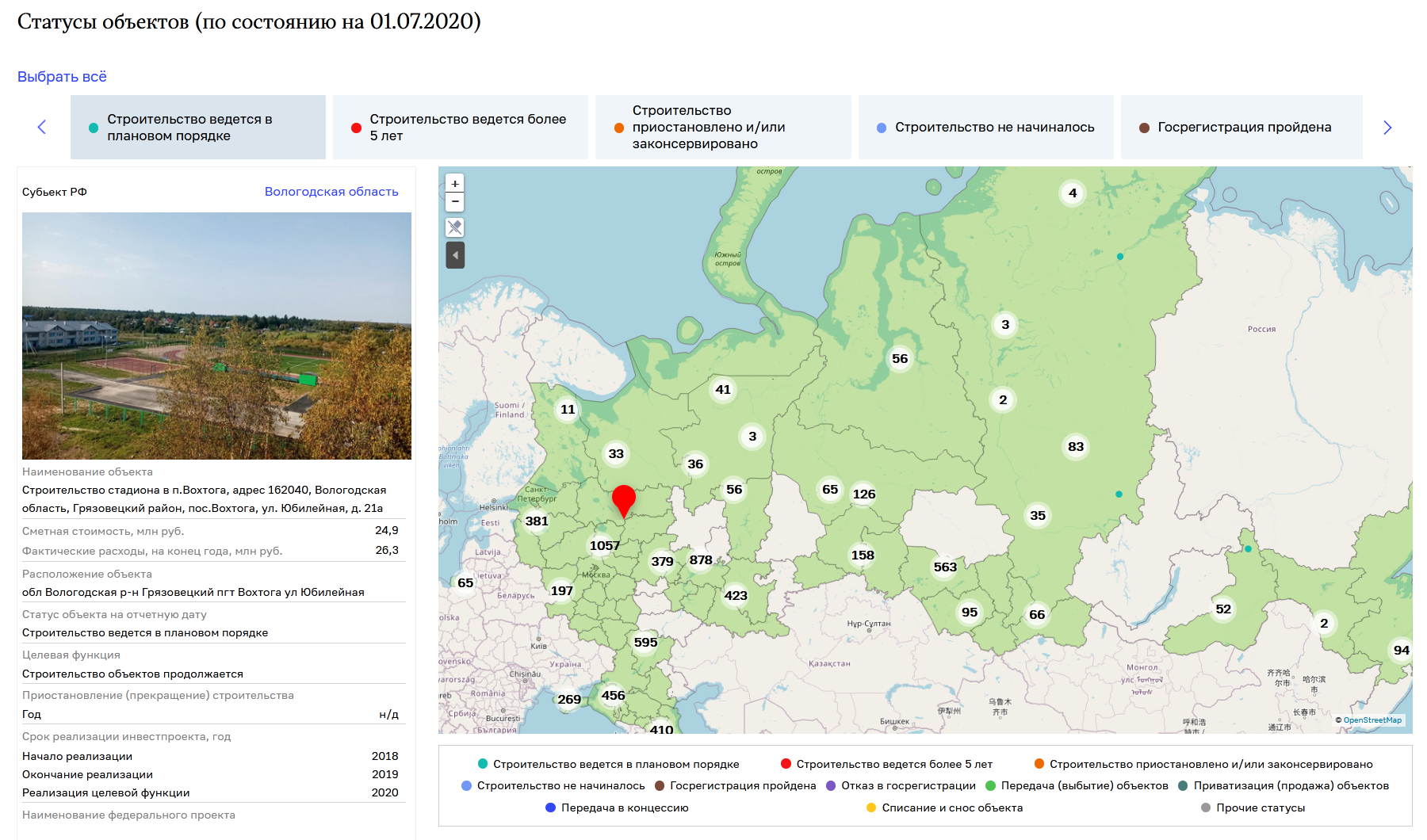Open the OpenStreetMap attribution link
Screen dimensions: 1427x840
click(1372, 720)
